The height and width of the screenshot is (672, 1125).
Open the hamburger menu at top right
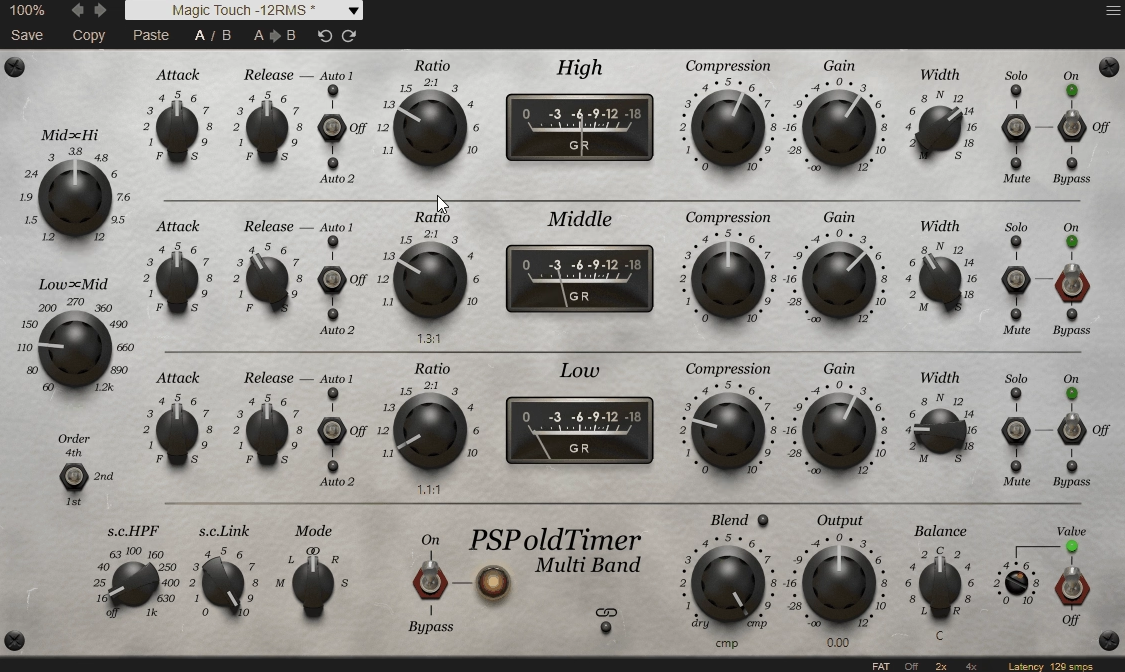pos(1113,10)
